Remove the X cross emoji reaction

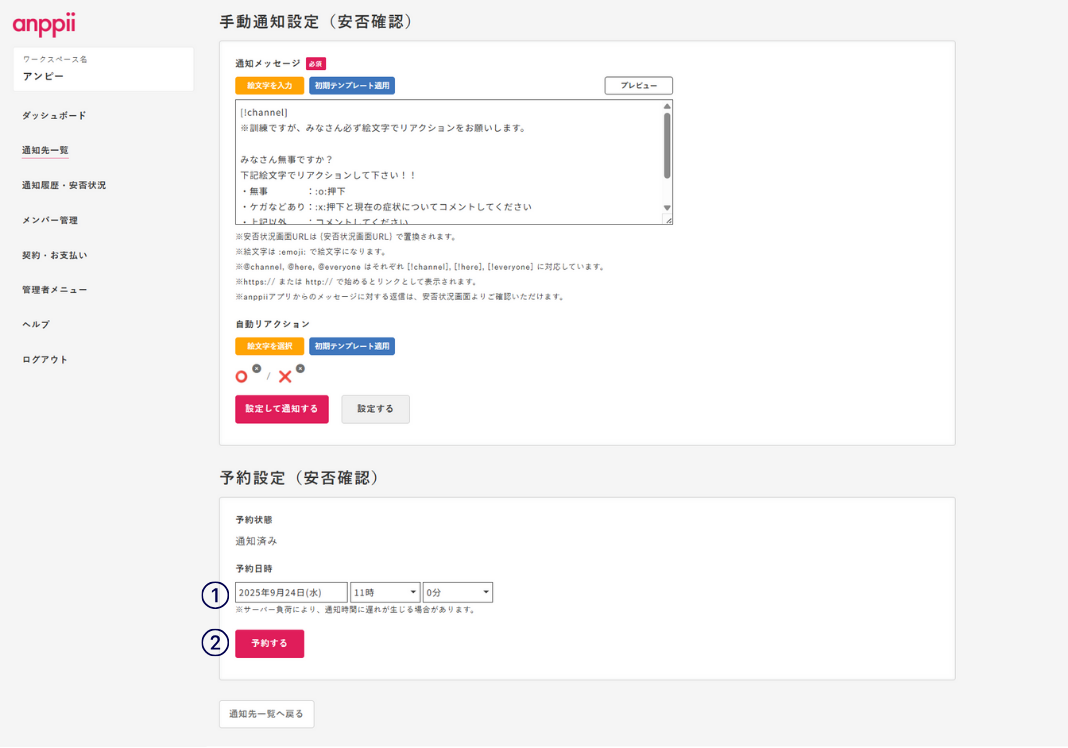(300, 369)
